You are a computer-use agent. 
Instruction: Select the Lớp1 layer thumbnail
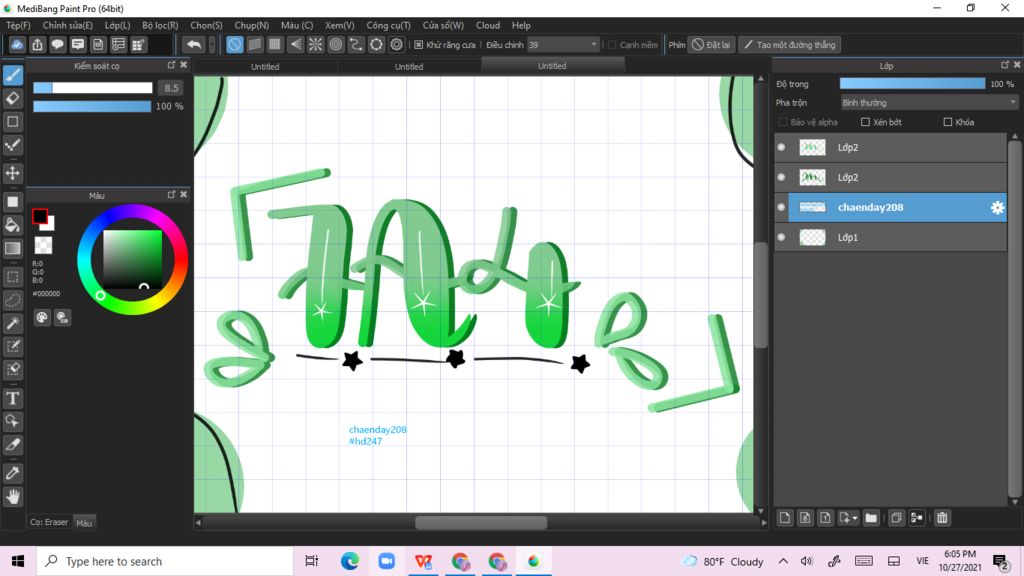[812, 238]
